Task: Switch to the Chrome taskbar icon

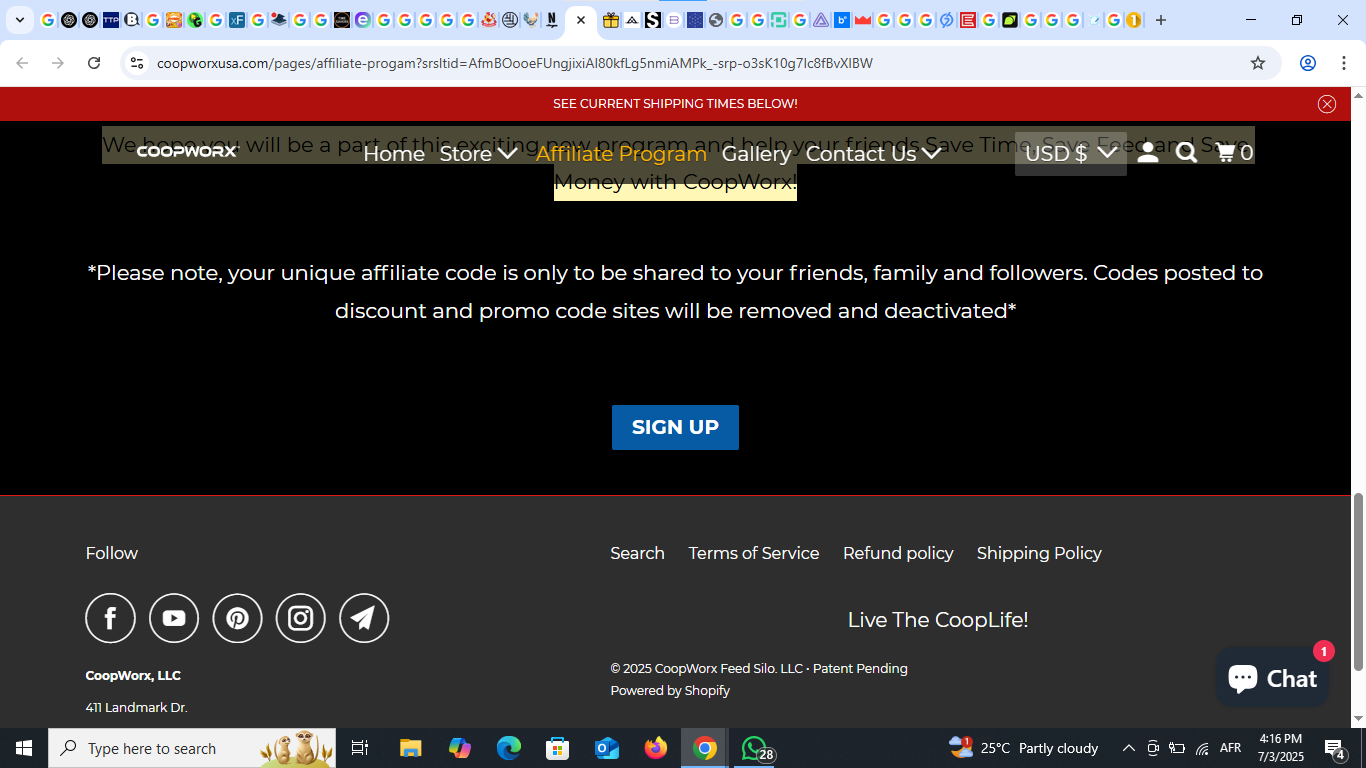Action: pos(705,748)
